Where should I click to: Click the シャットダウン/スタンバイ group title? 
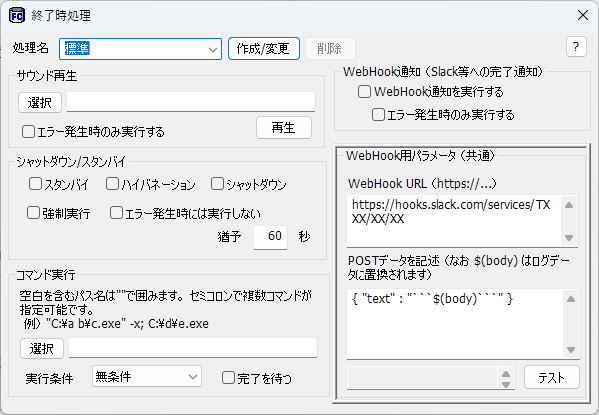pos(71,162)
